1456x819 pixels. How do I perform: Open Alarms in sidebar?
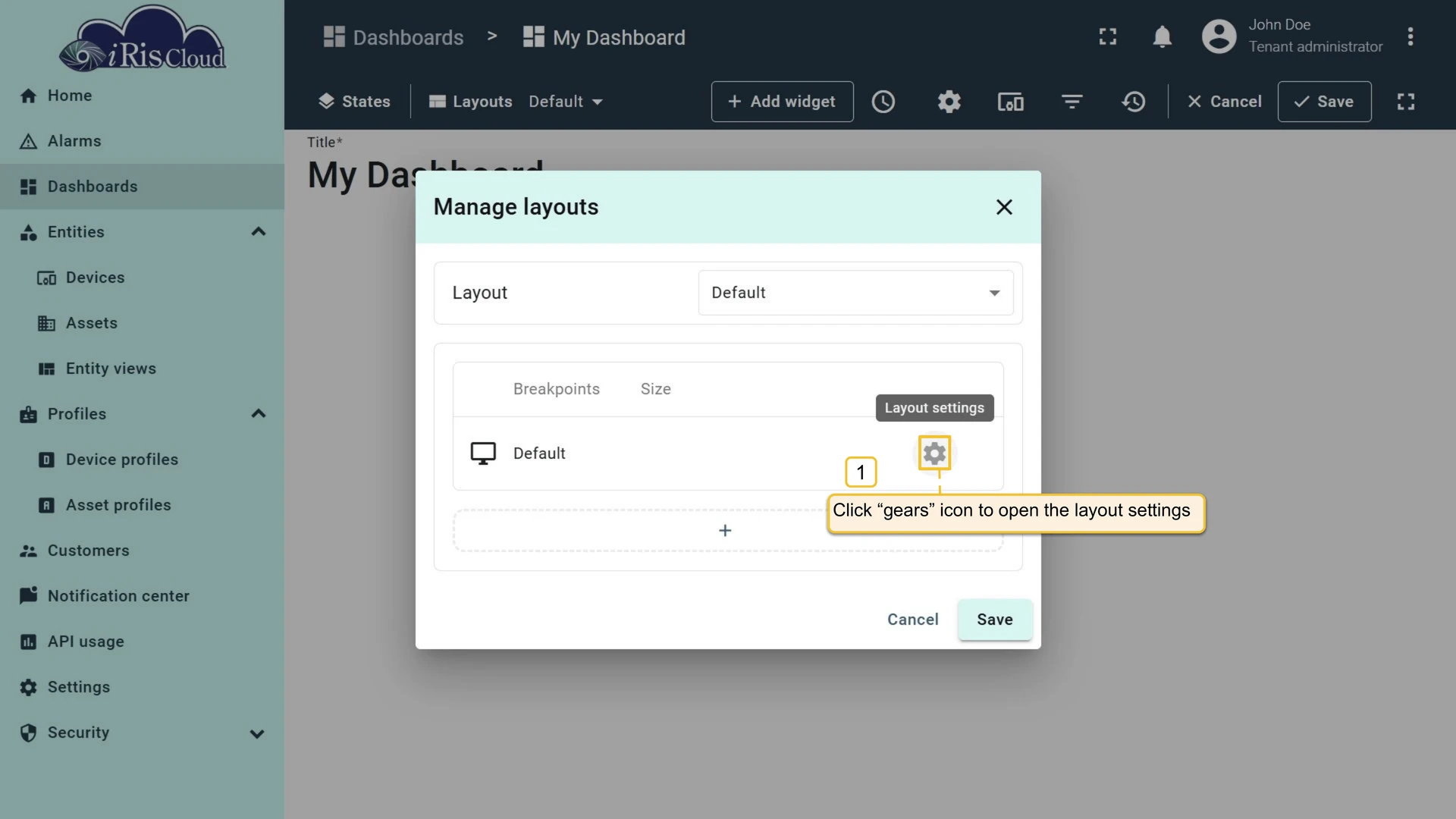click(142, 141)
